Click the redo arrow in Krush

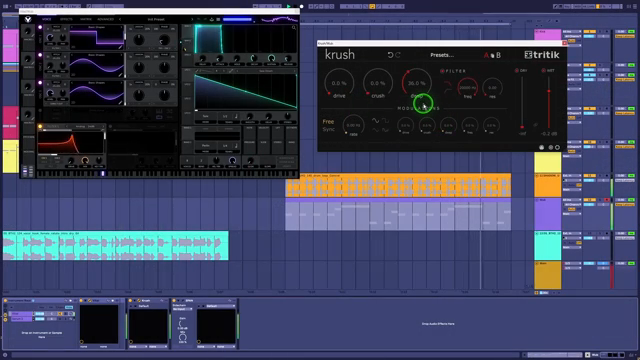[x=398, y=55]
